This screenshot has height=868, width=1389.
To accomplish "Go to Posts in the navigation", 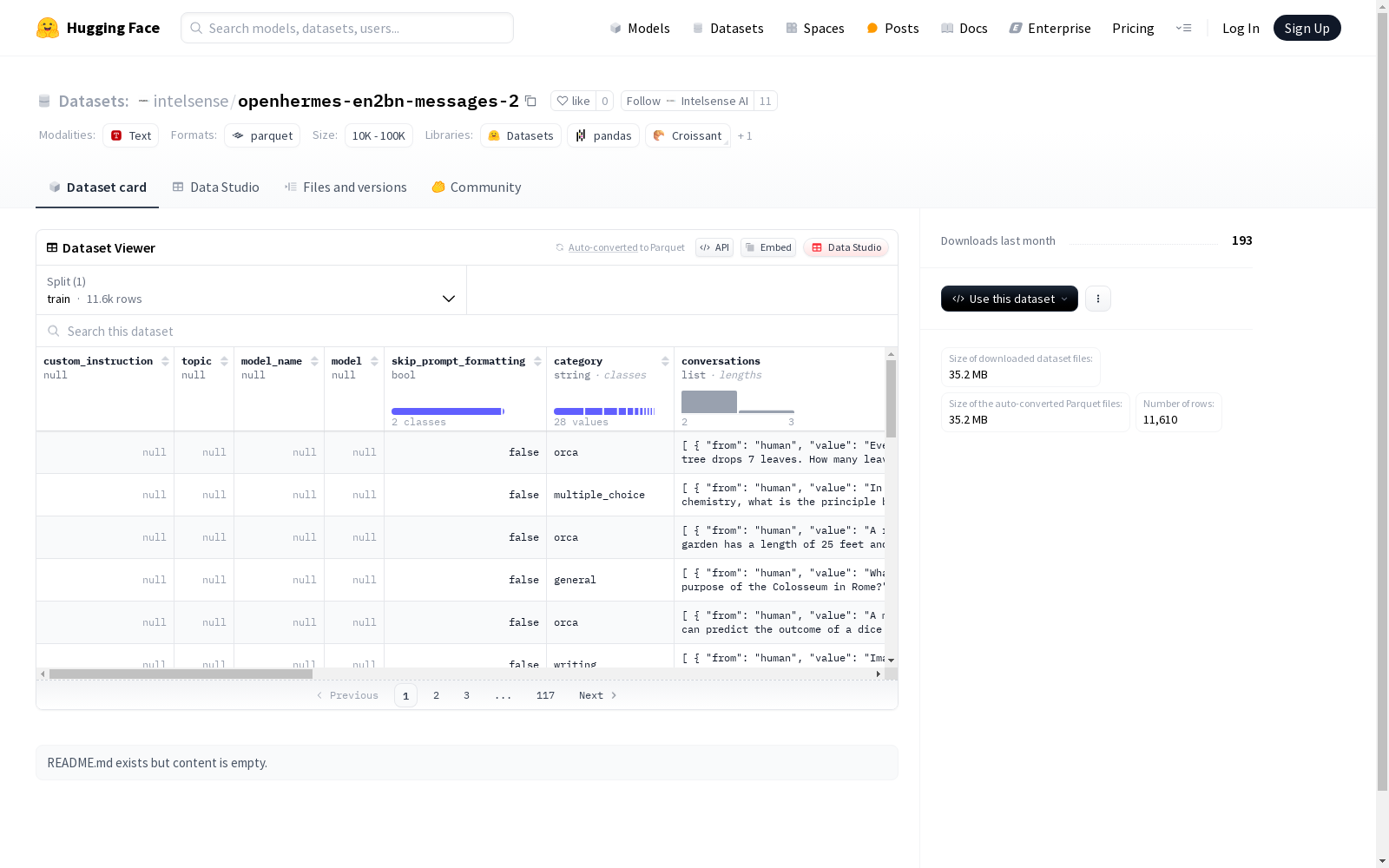I will click(892, 28).
